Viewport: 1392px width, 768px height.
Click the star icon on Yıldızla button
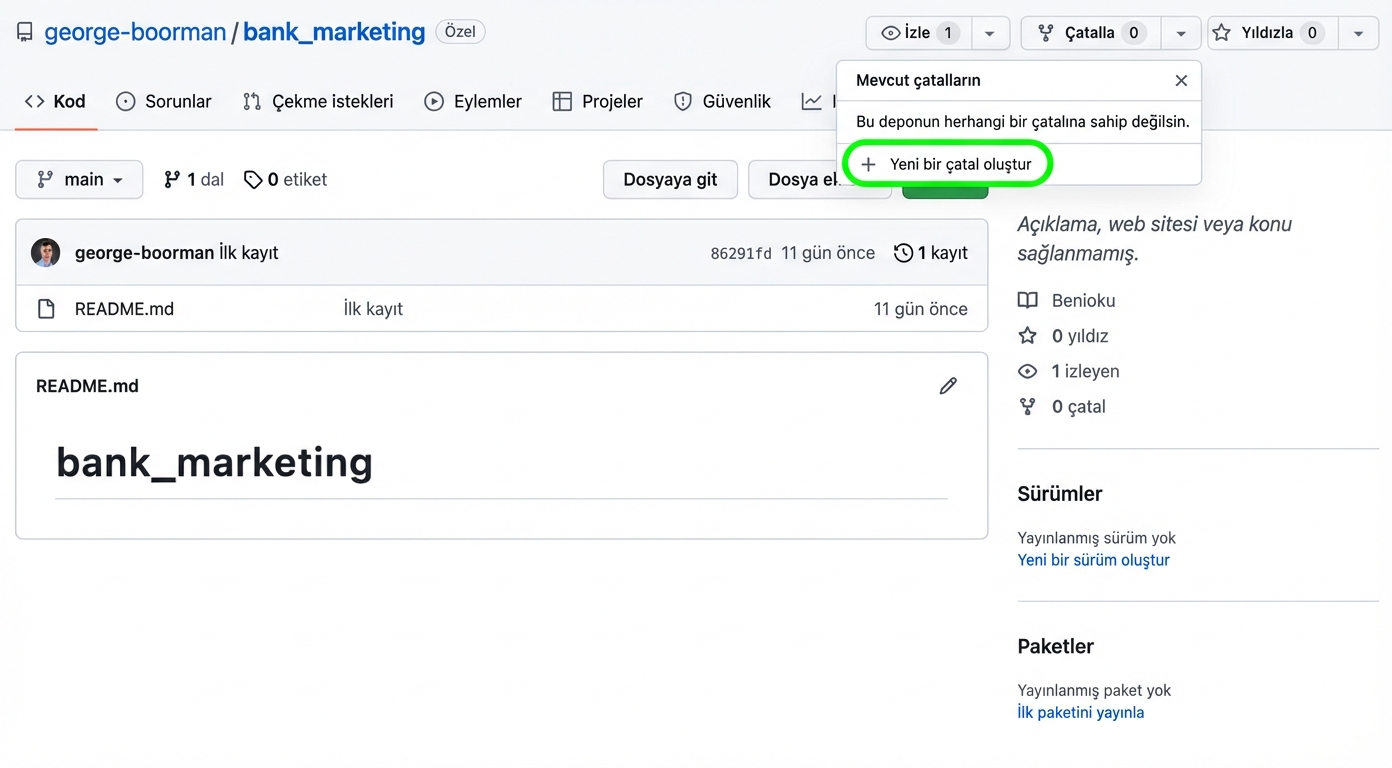(1222, 32)
